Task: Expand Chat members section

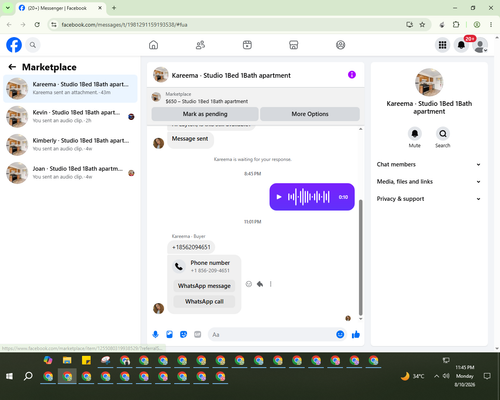Action: point(429,164)
